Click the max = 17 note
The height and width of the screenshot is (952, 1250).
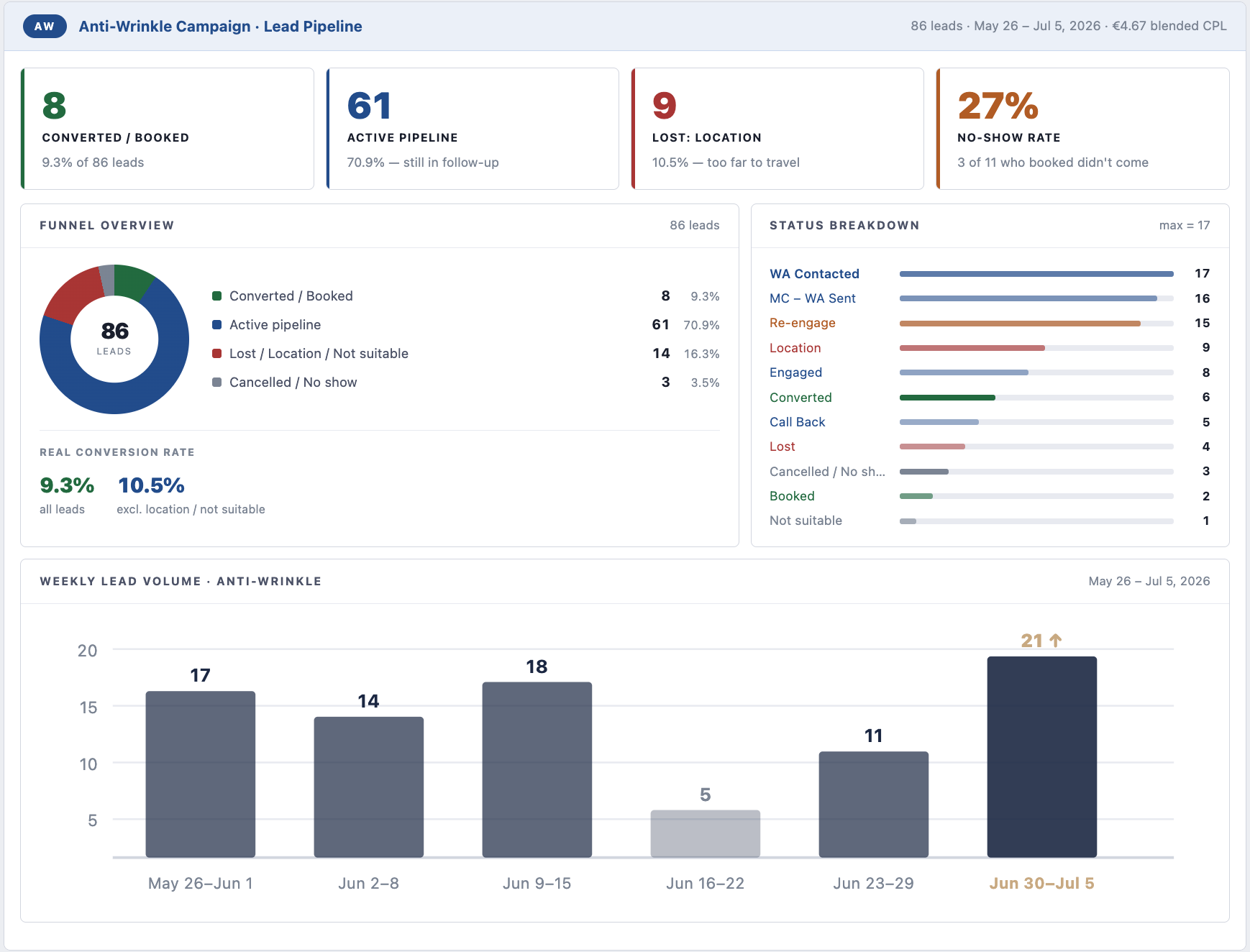pyautogui.click(x=1185, y=226)
